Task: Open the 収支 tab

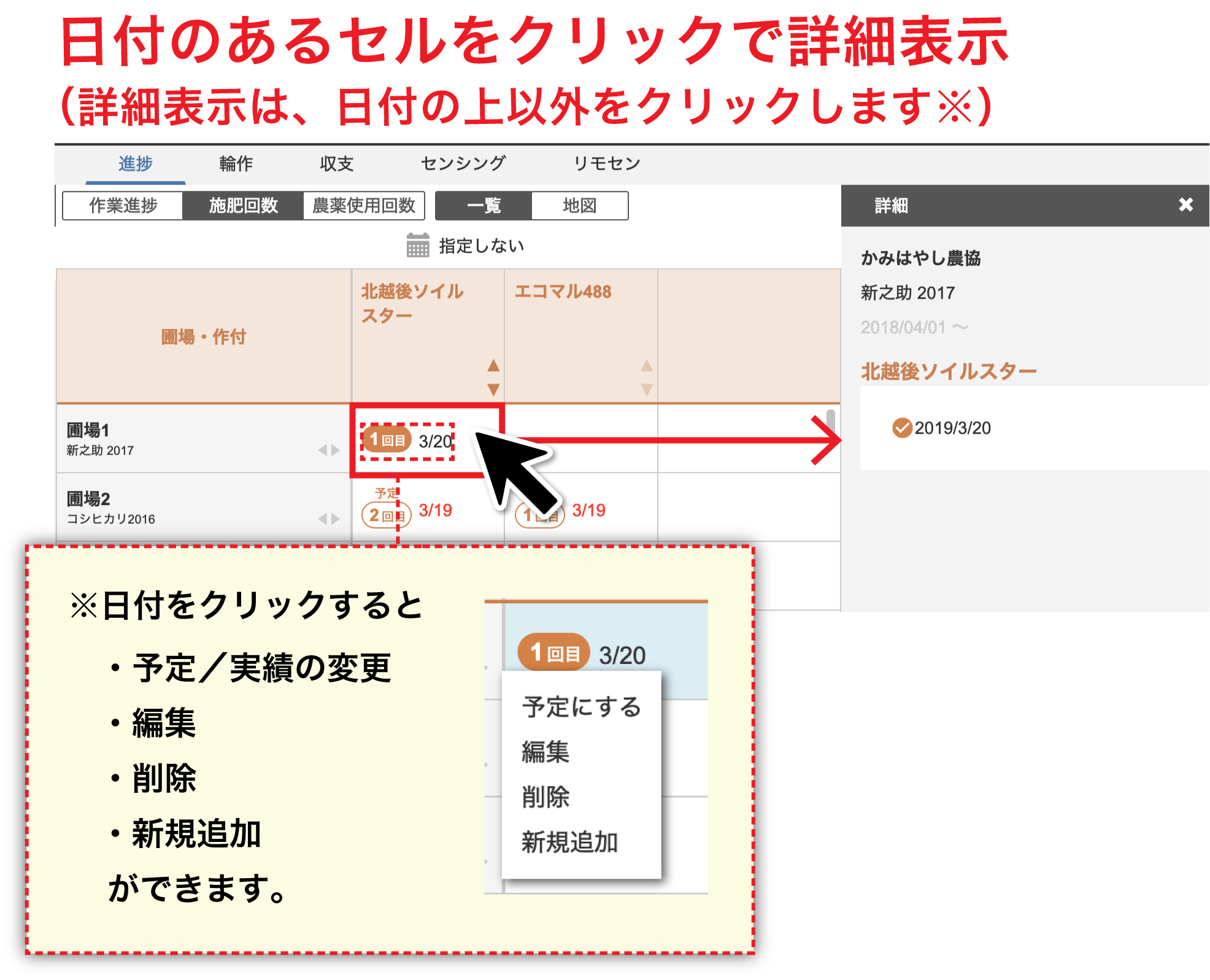Action: (337, 164)
